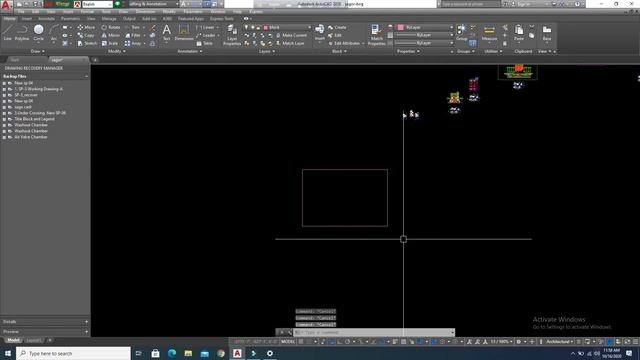
Task: Open the linetype ByLayer dropdown
Action: [x=425, y=43]
